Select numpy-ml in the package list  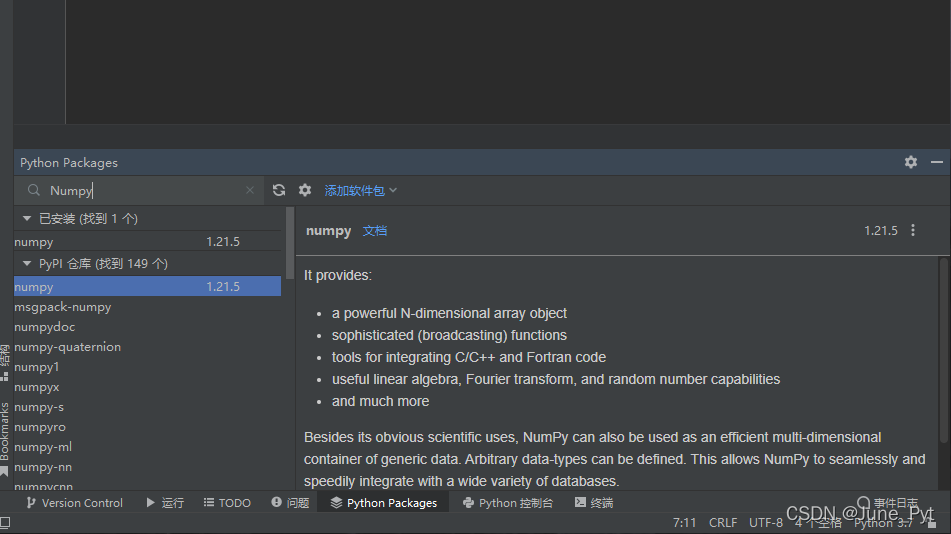147,447
